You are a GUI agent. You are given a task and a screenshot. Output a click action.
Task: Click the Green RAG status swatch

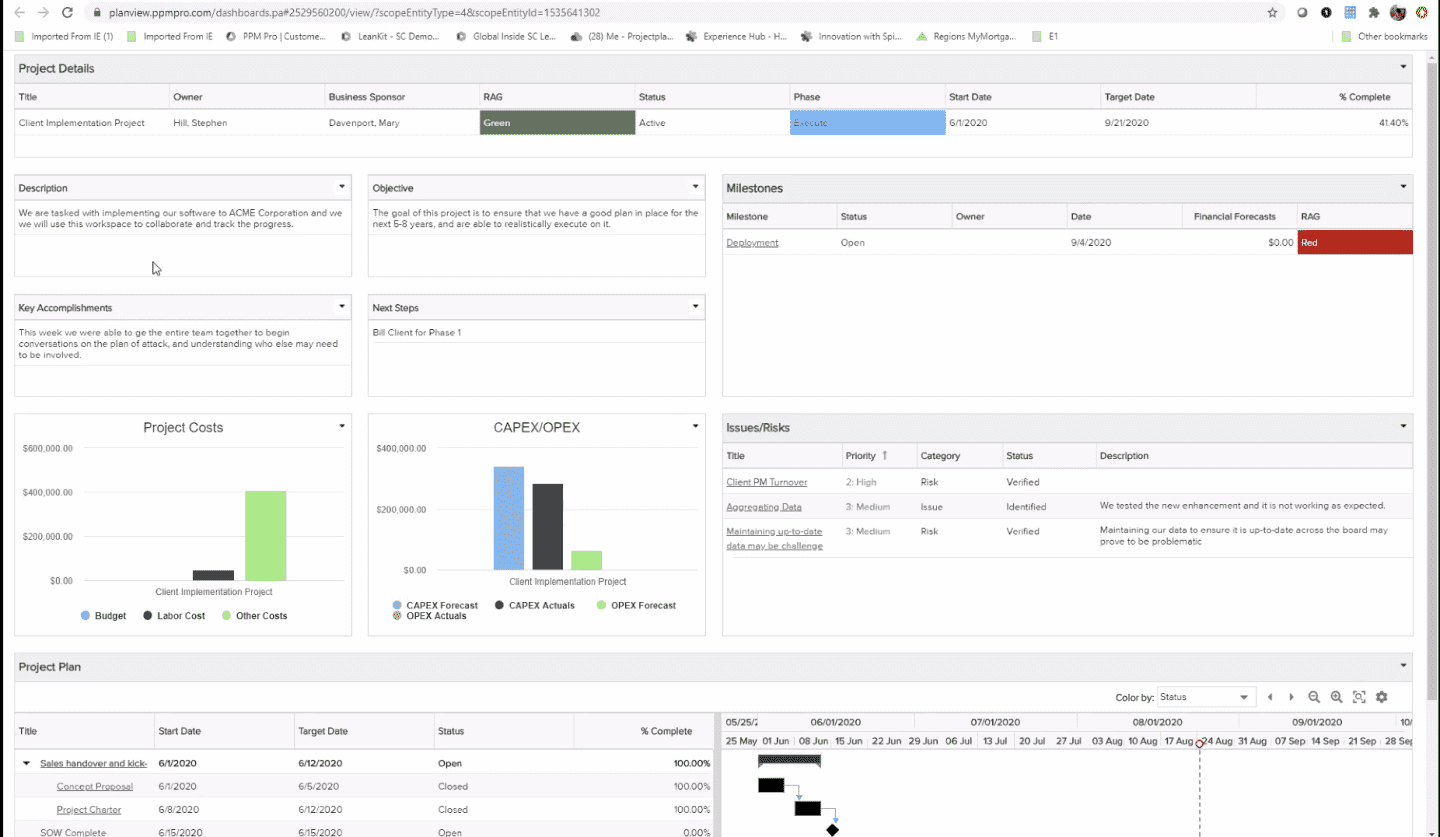(x=556, y=122)
